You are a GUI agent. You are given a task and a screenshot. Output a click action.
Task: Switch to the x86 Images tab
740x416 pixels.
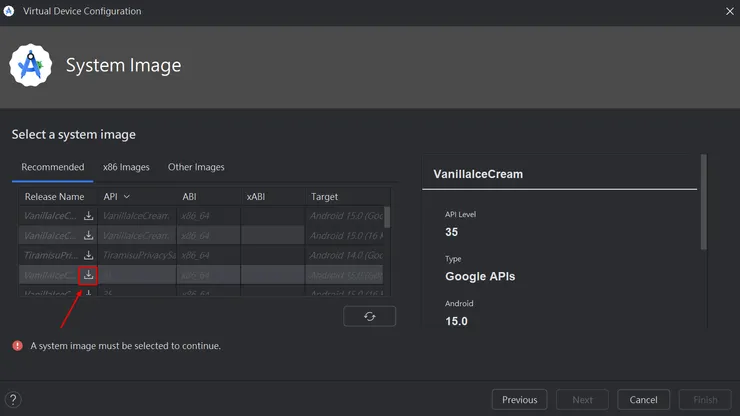[x=126, y=167]
